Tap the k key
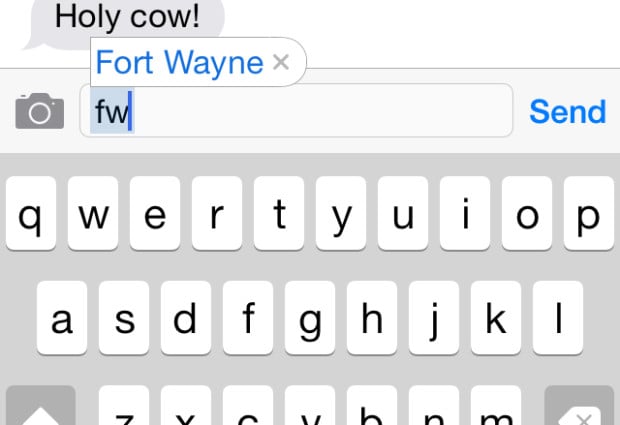The image size is (620, 425). 496,318
